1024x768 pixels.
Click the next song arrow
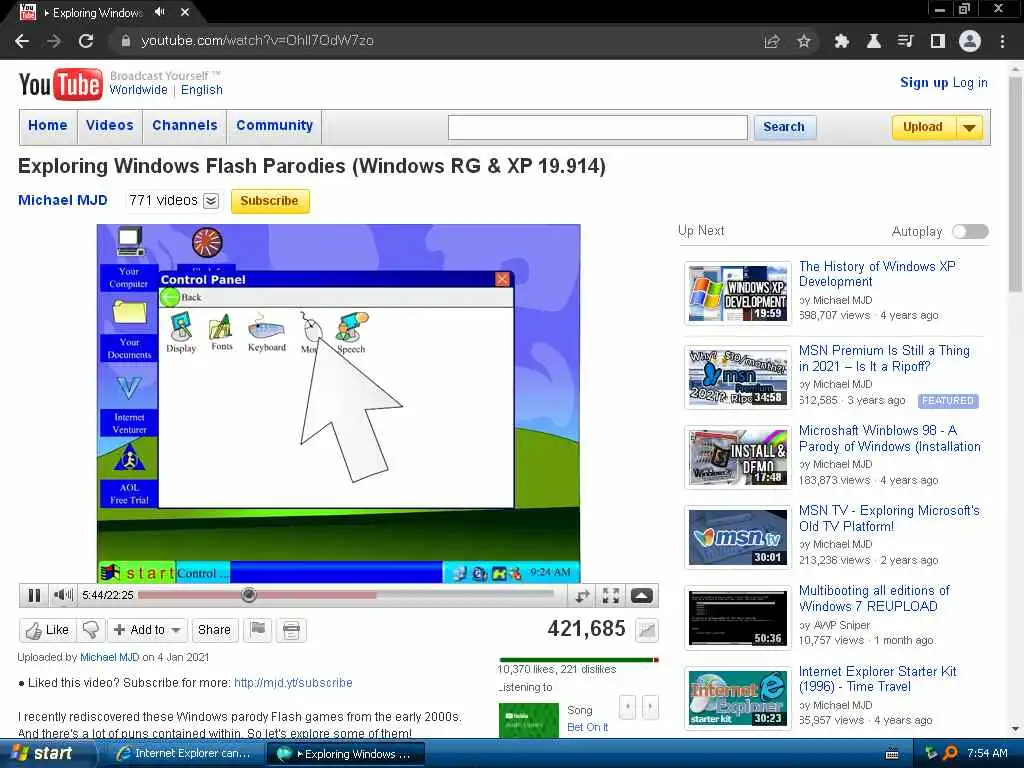tap(650, 707)
